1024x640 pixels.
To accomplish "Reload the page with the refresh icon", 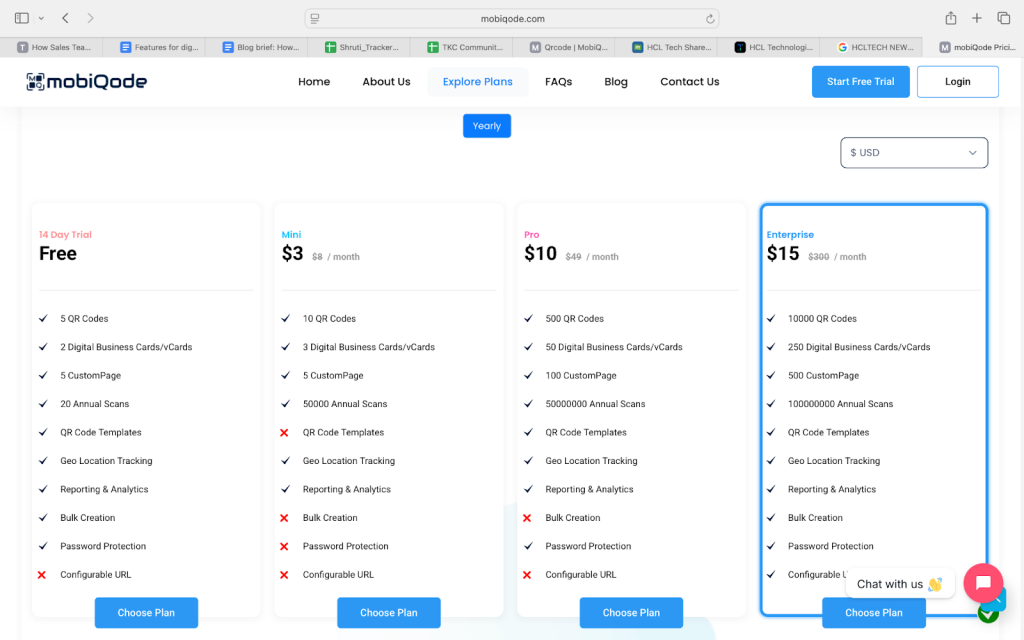I will [710, 18].
